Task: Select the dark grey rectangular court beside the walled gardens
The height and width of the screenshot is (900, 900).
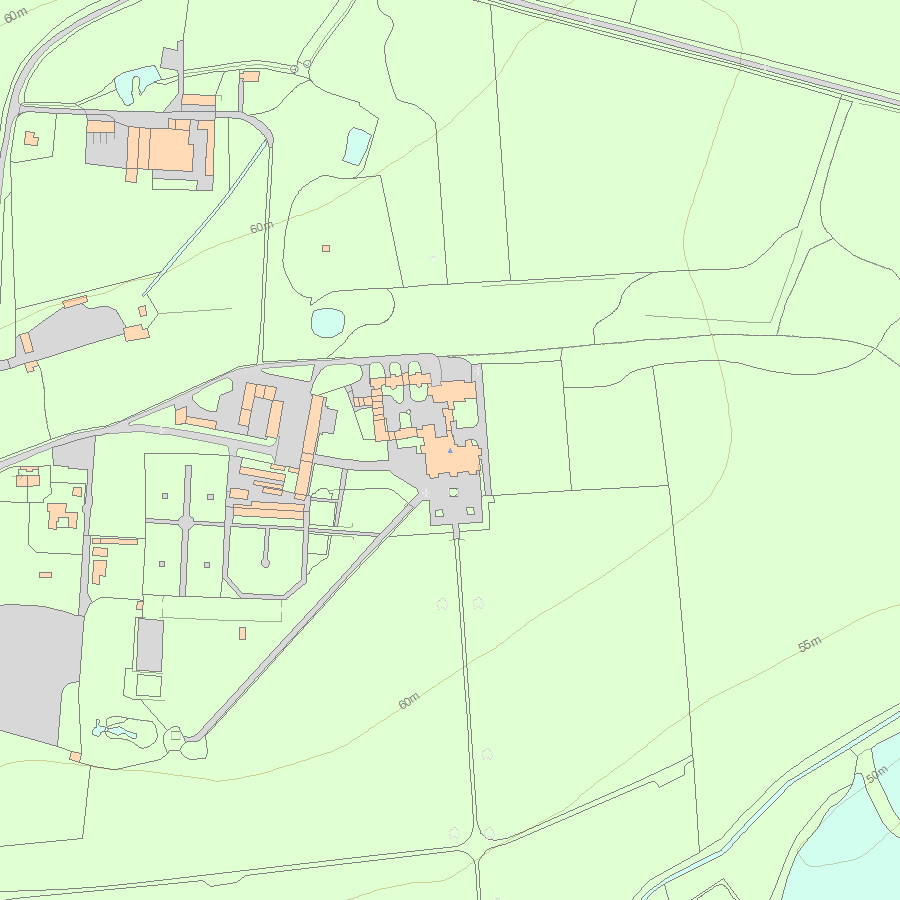Action: [x=150, y=645]
